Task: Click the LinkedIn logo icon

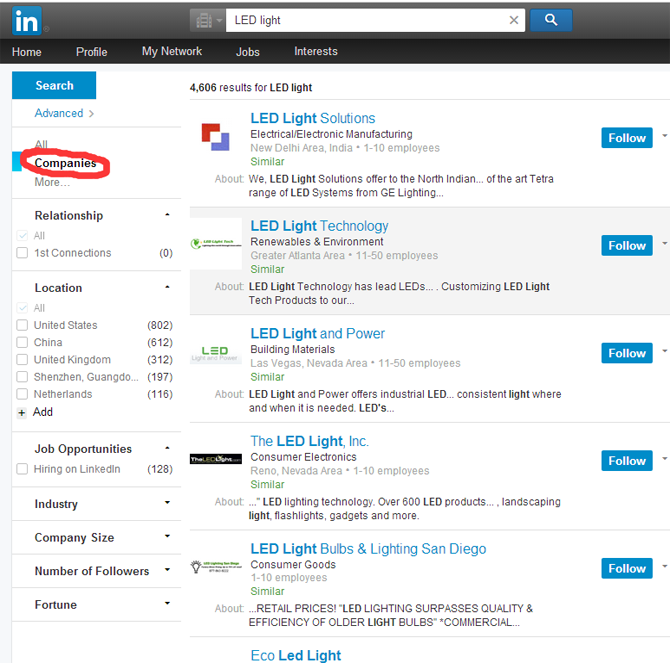Action: click(x=27, y=19)
